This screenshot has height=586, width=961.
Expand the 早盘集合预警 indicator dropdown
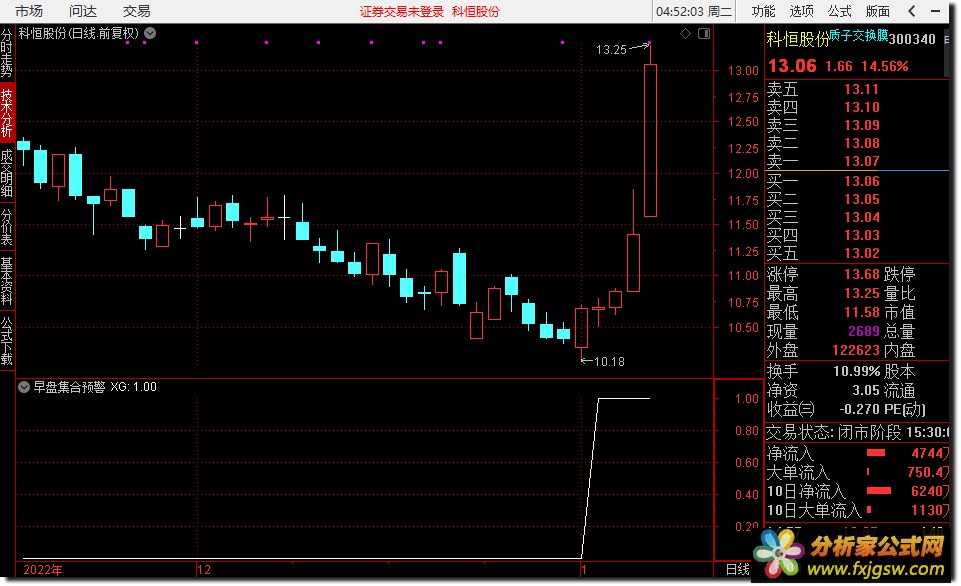pyautogui.click(x=24, y=387)
